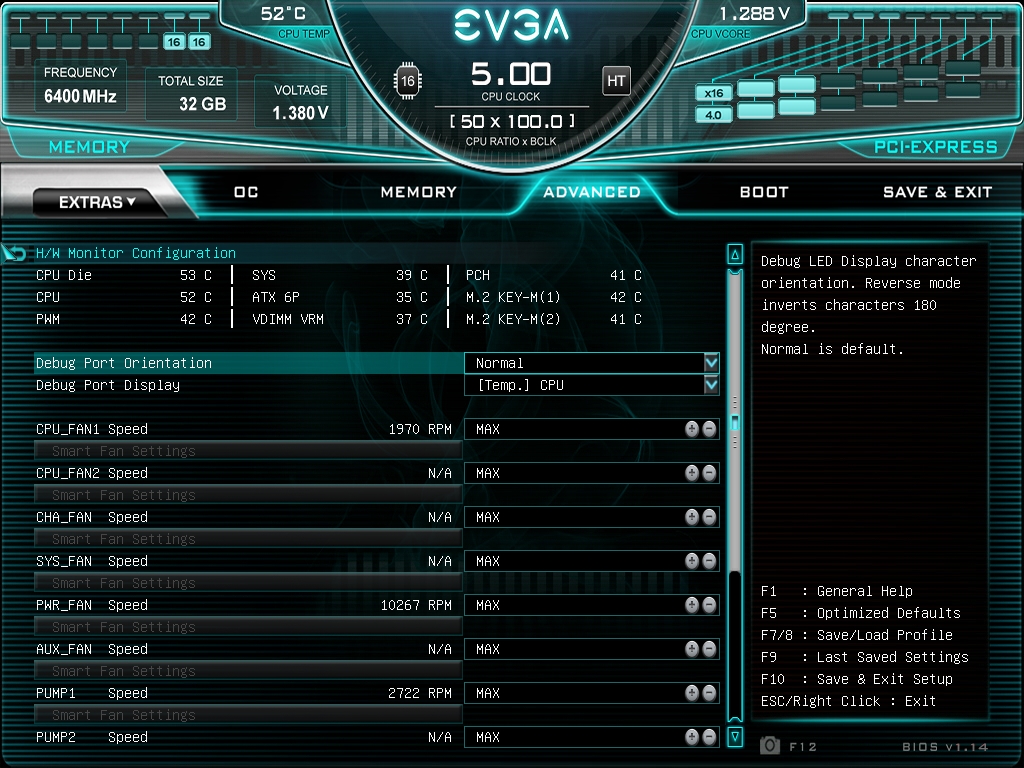Screen dimensions: 1024x768
Task: Click the 16-core CPU chip icon
Action: [x=408, y=81]
